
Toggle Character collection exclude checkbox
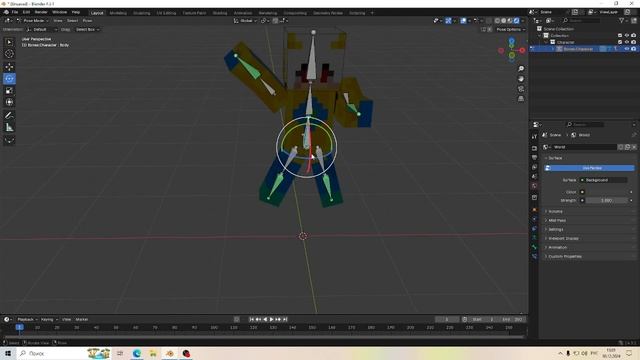coord(620,42)
